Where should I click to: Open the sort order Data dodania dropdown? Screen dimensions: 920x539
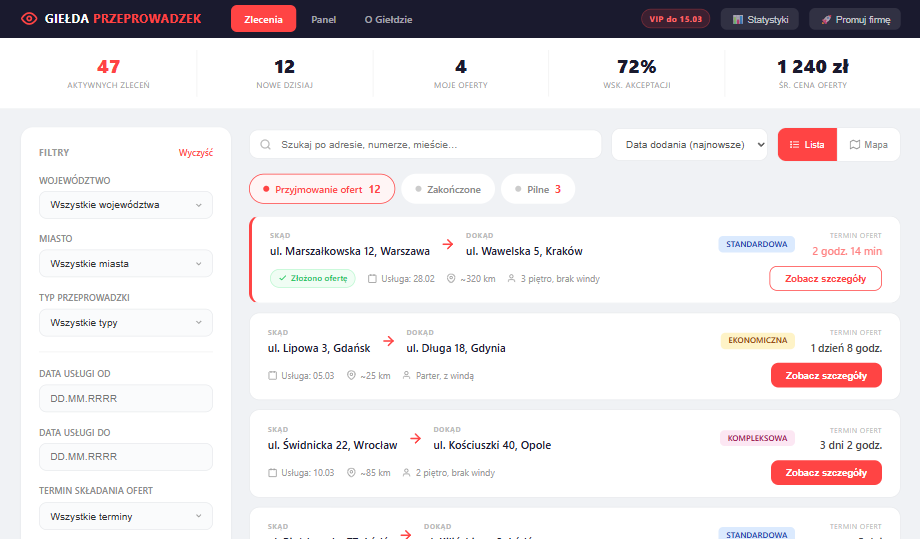click(x=689, y=144)
